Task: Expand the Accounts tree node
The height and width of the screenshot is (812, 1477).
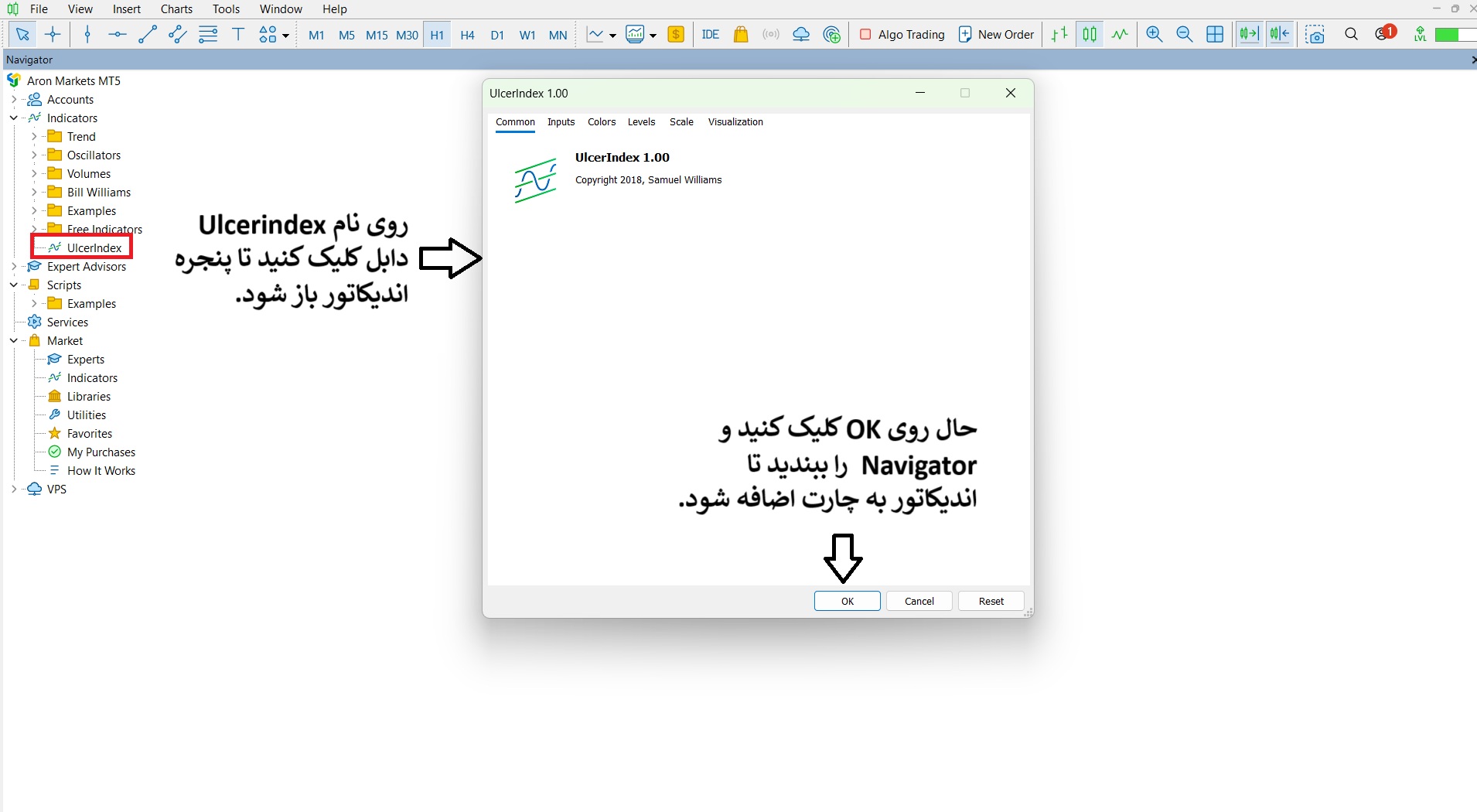Action: [13, 100]
